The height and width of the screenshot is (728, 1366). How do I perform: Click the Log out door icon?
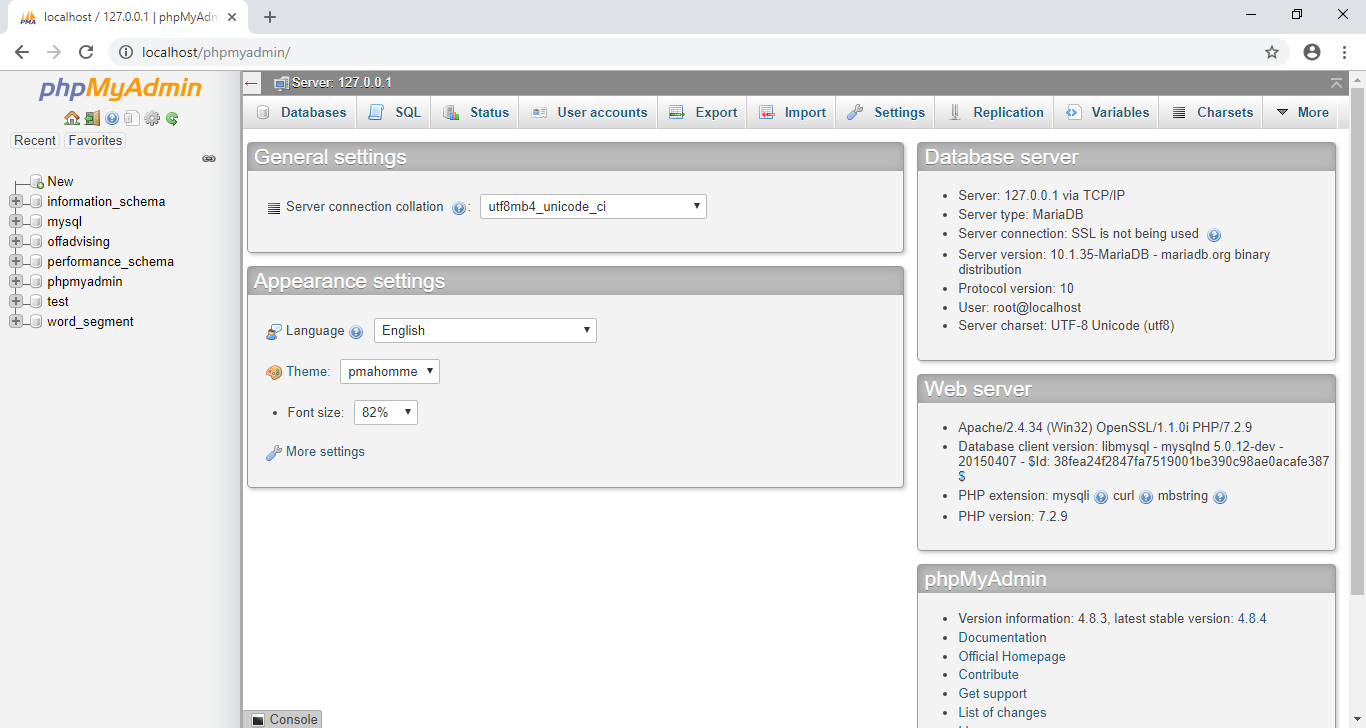point(92,118)
